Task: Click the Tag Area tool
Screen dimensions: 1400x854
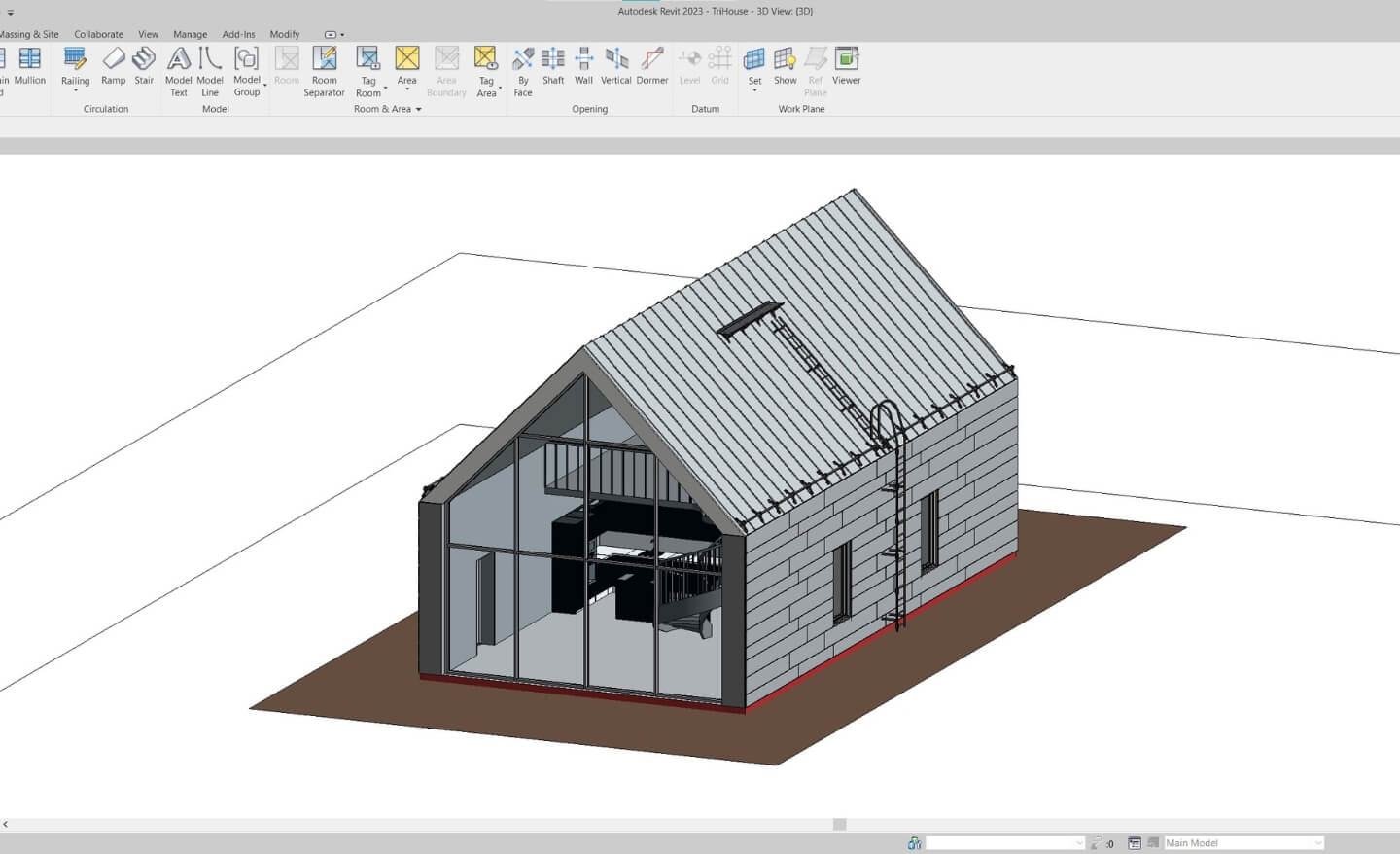Action: (486, 72)
